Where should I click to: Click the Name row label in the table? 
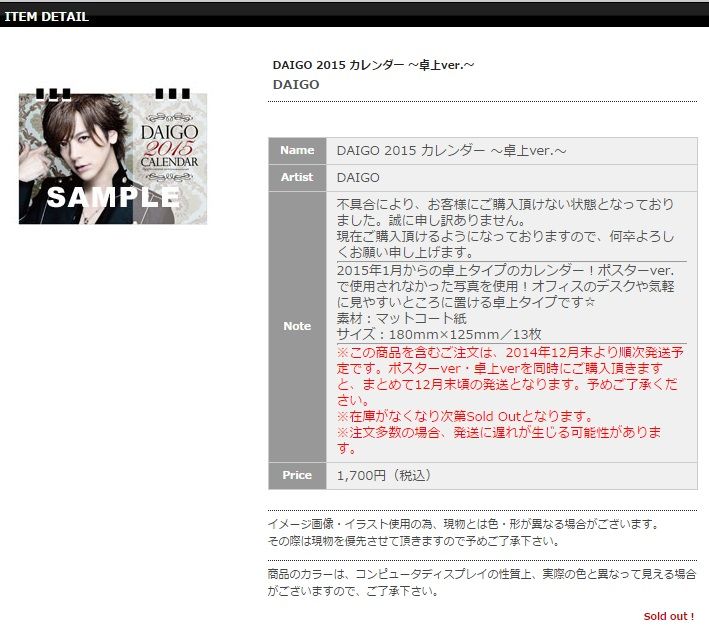pos(297,151)
